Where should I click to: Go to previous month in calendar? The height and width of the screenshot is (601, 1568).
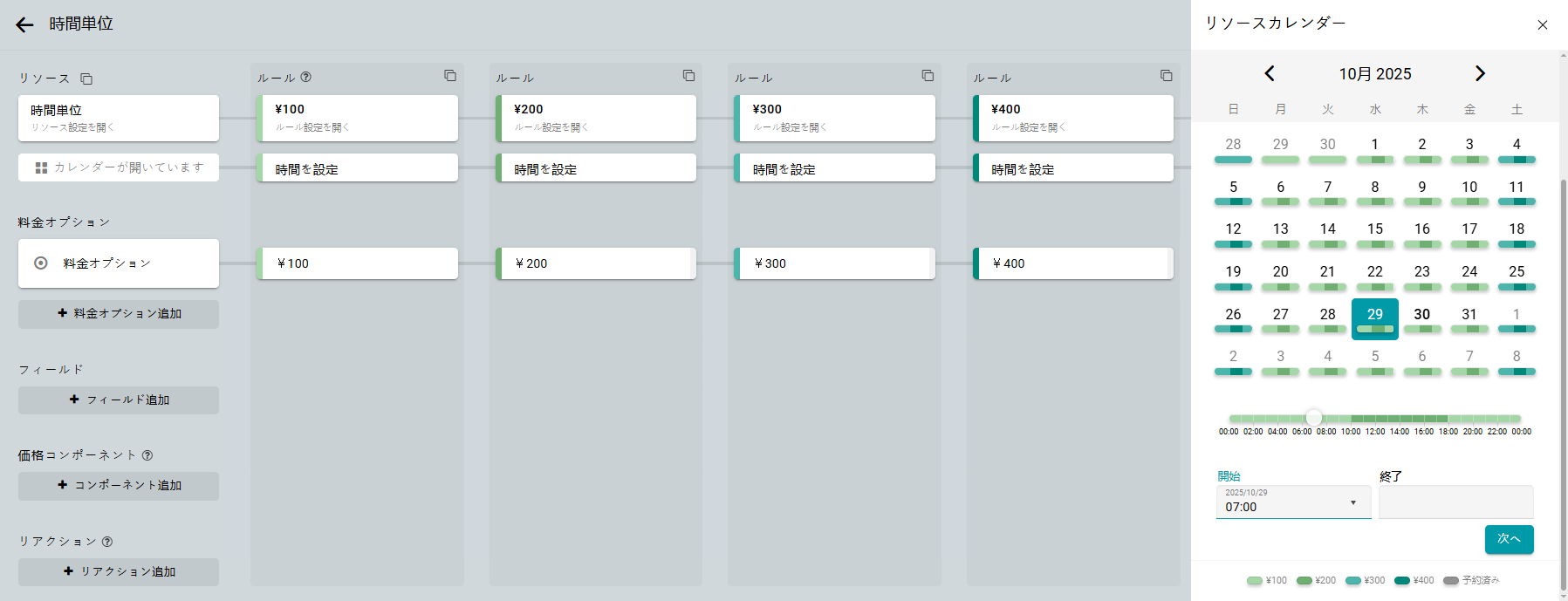pyautogui.click(x=1270, y=73)
